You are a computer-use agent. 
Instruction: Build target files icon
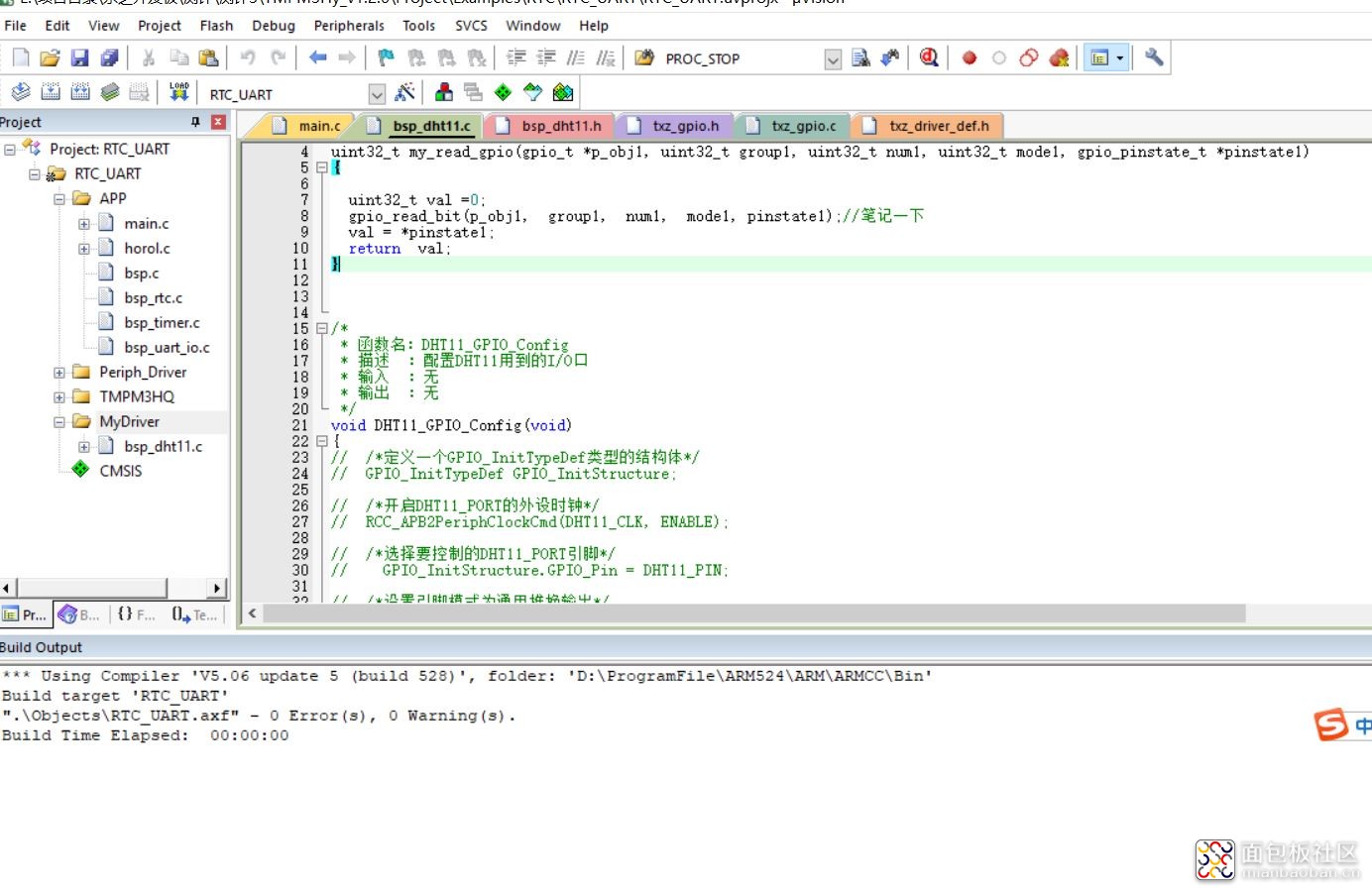[51, 93]
